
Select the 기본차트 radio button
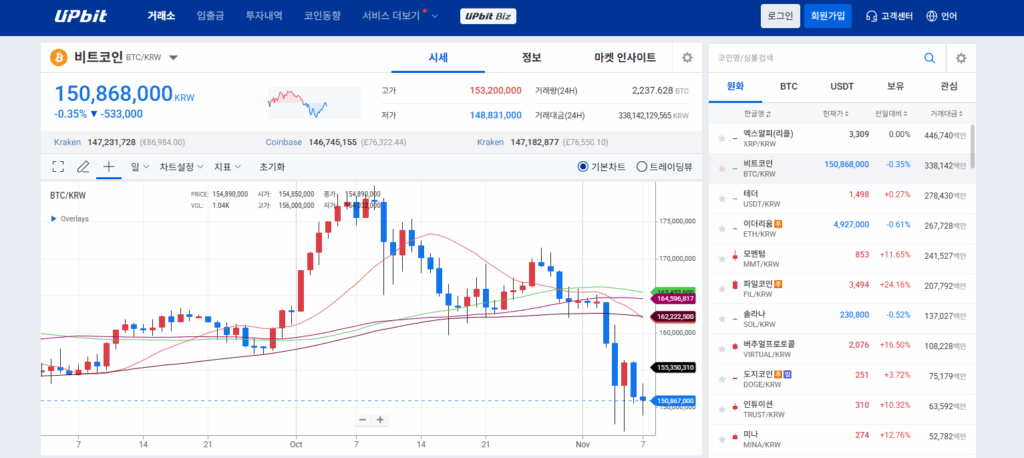[583, 167]
